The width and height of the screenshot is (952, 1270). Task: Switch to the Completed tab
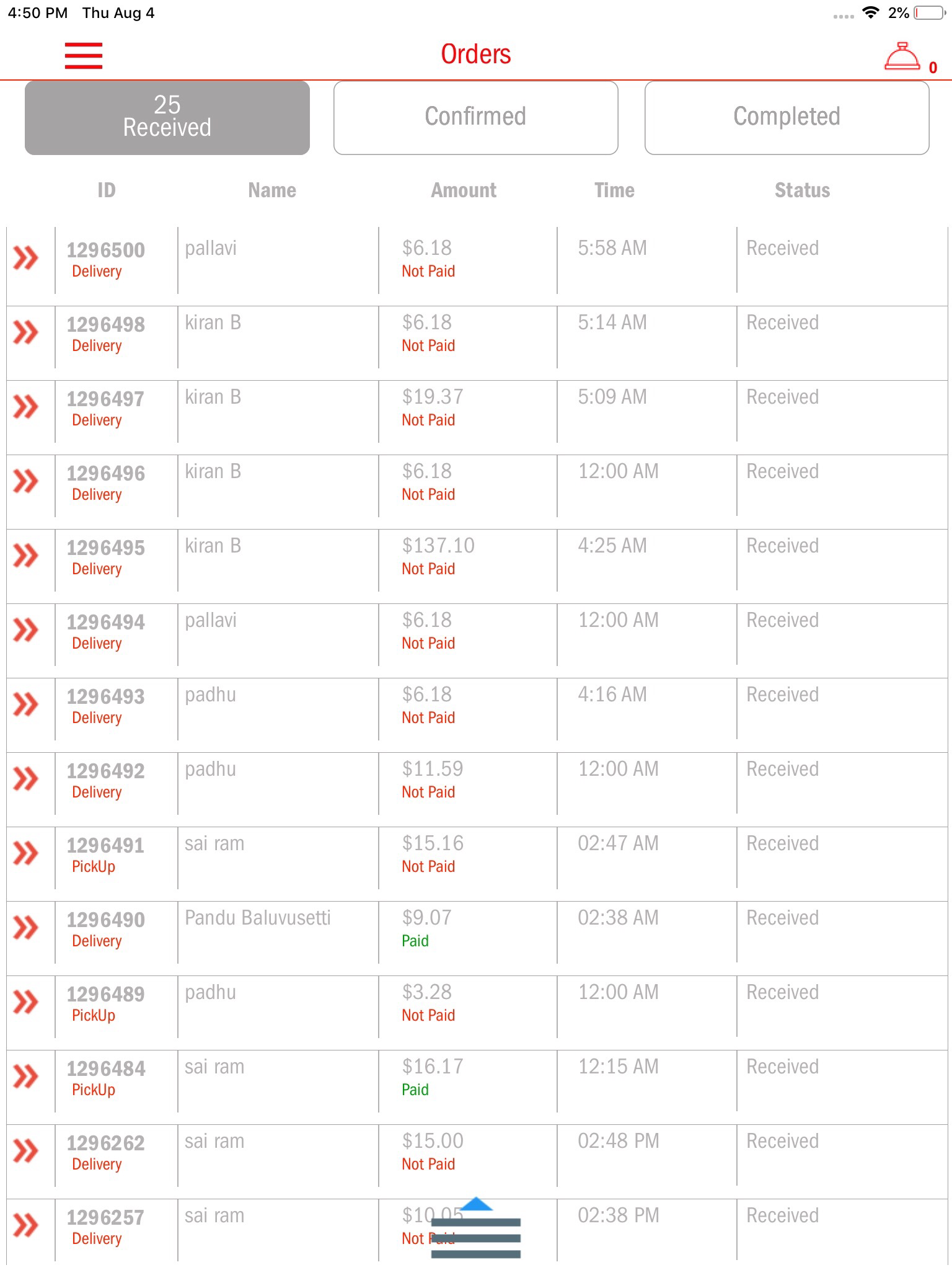(787, 117)
